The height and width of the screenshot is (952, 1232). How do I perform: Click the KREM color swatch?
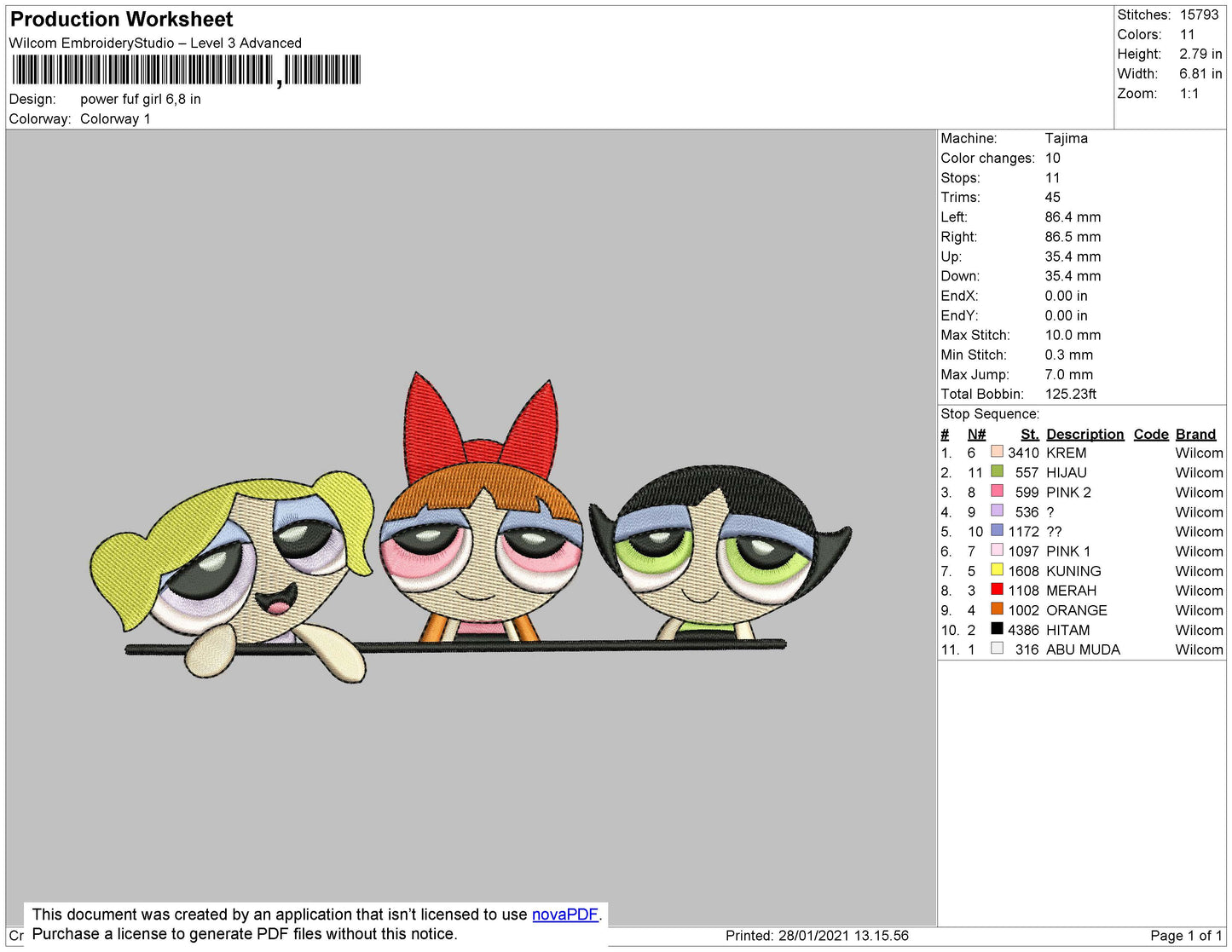pos(997,451)
